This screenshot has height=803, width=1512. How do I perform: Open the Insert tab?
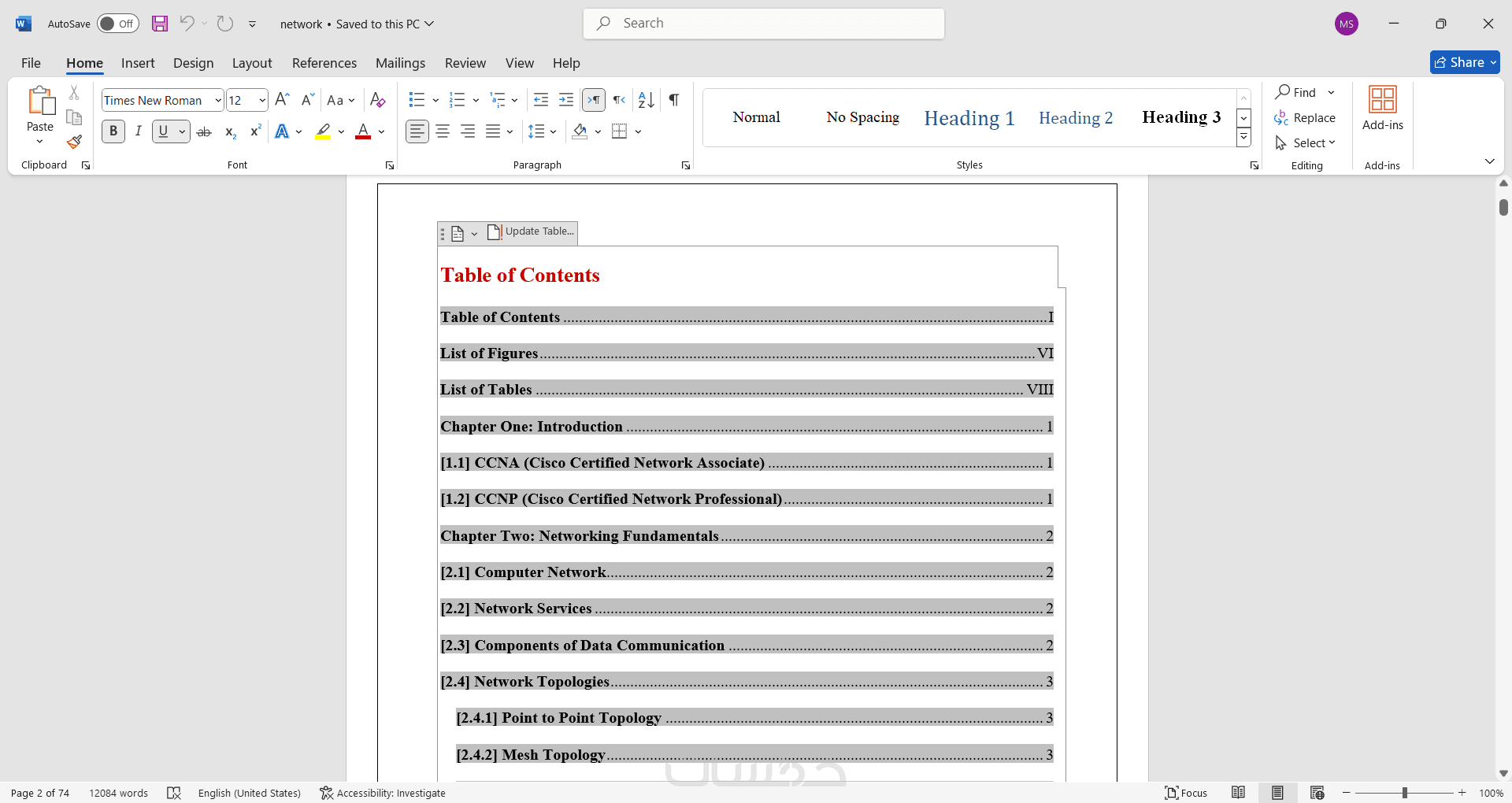[x=138, y=63]
